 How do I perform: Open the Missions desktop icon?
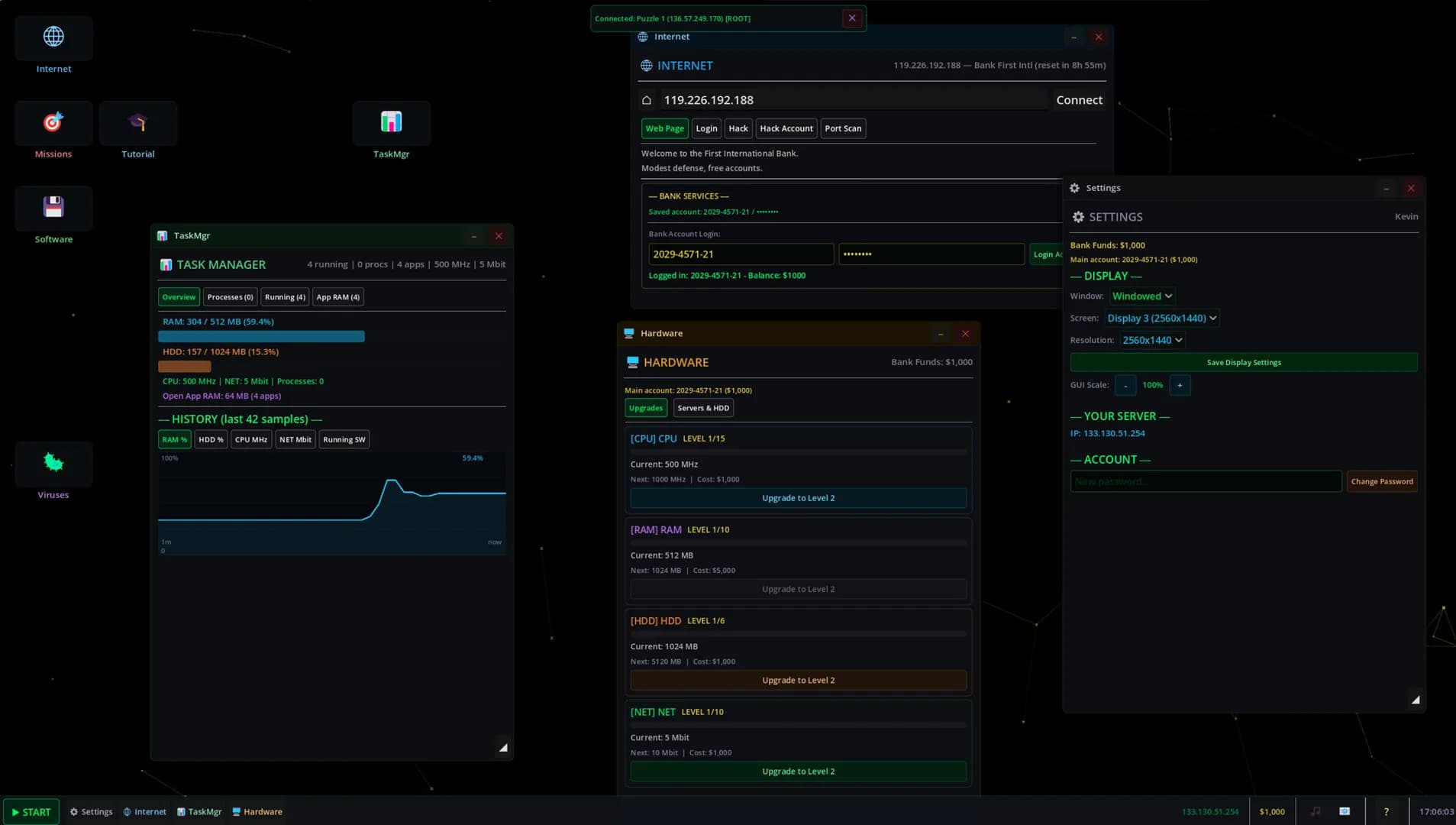(53, 131)
